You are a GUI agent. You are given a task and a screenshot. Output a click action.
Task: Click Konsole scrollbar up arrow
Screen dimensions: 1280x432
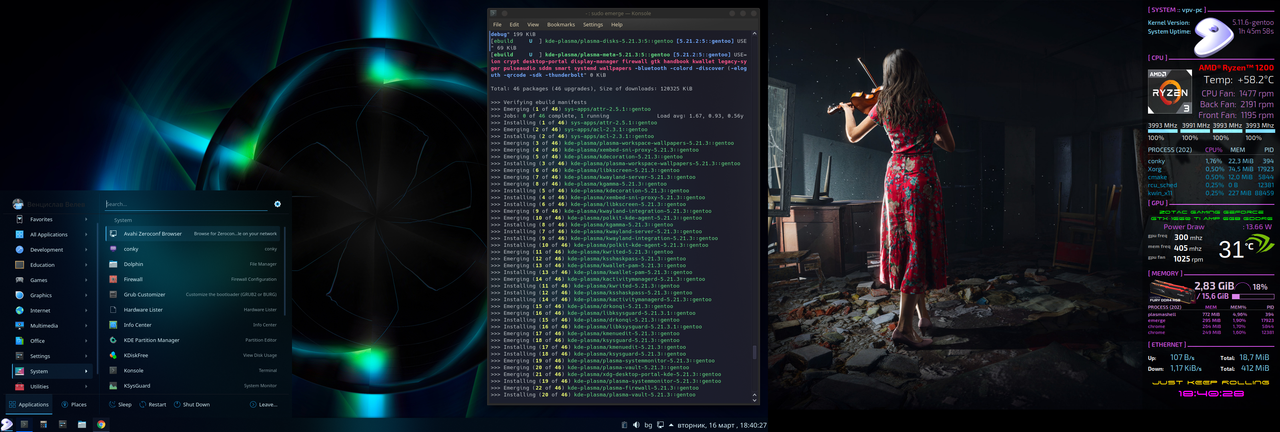tap(755, 34)
